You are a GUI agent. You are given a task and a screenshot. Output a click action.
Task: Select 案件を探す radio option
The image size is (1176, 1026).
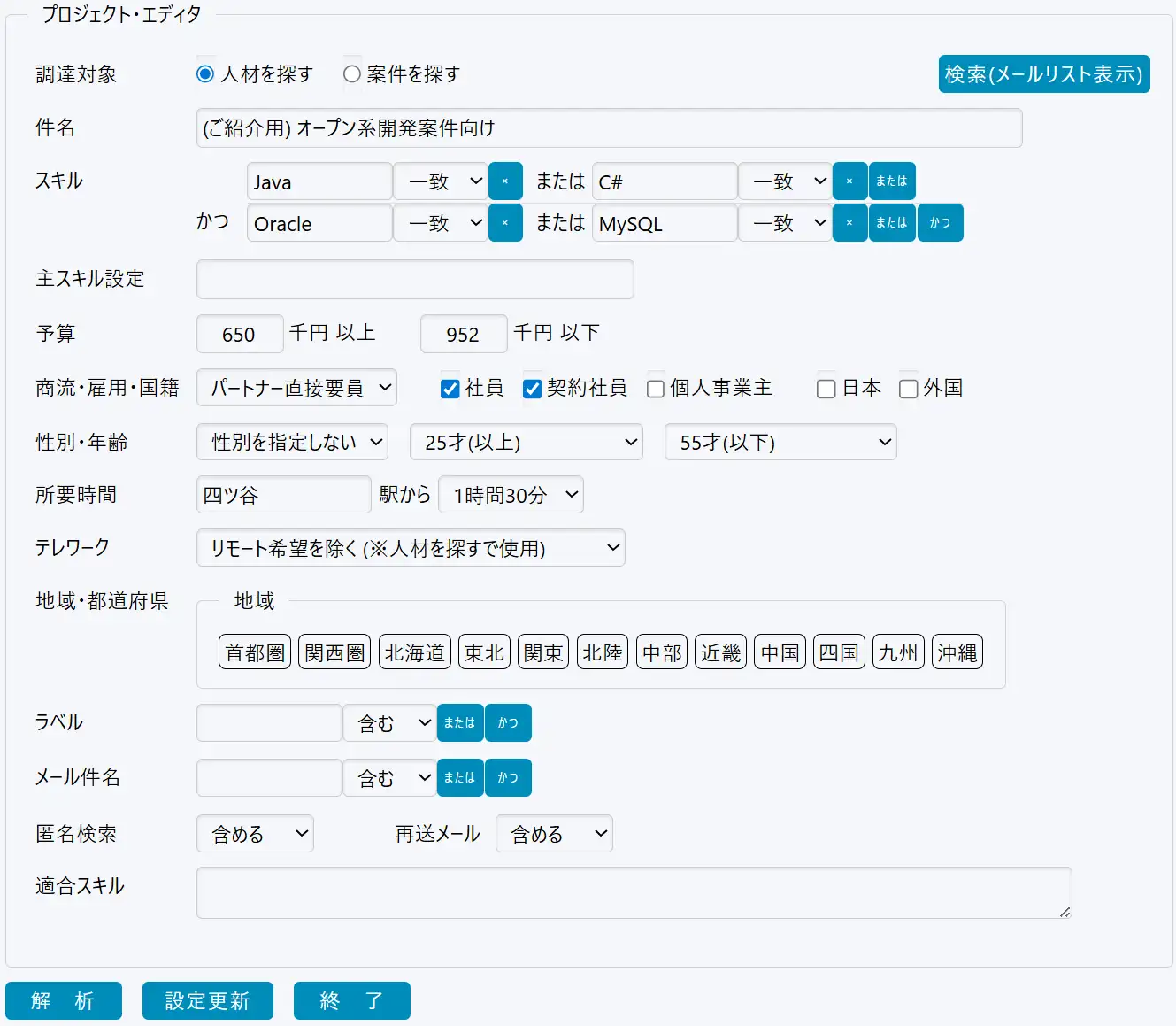352,74
